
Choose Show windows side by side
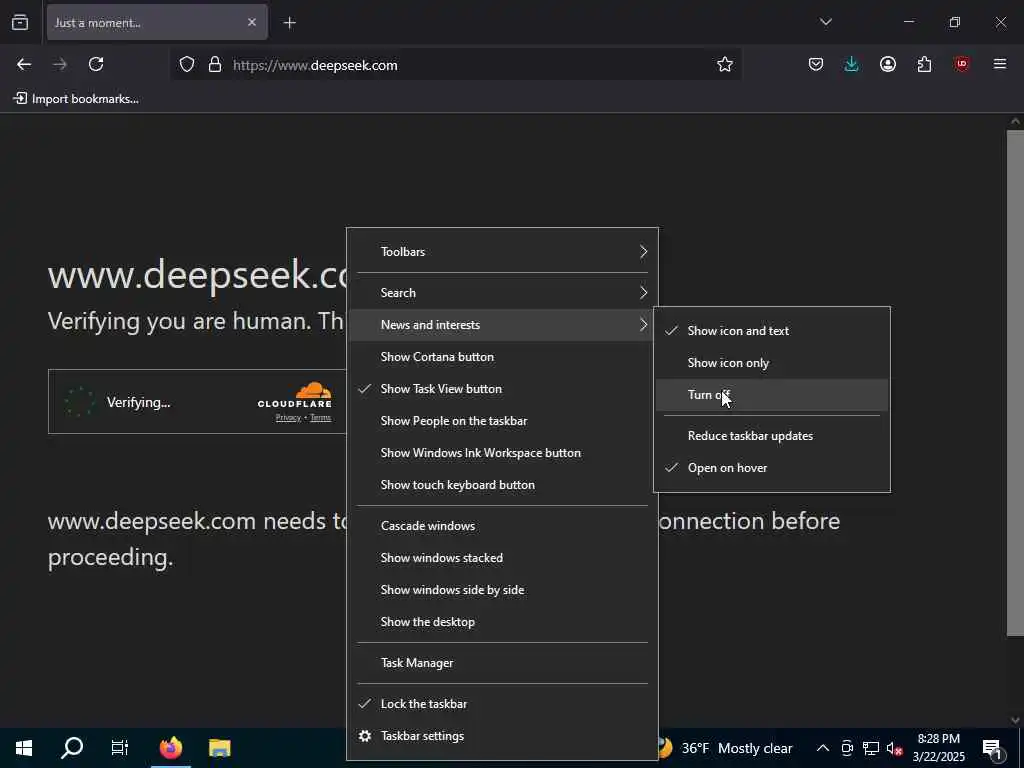point(502,590)
